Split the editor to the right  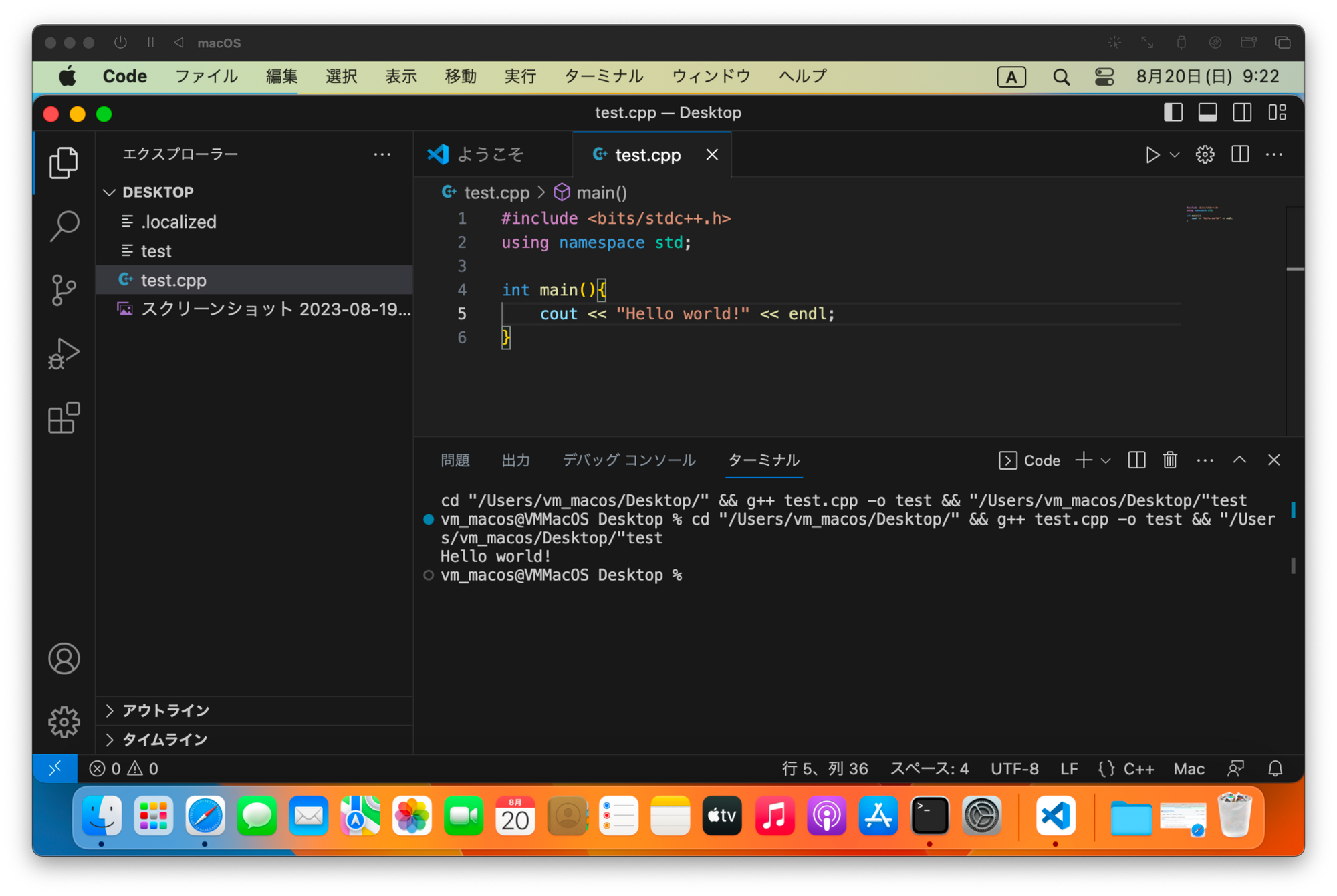click(x=1240, y=155)
